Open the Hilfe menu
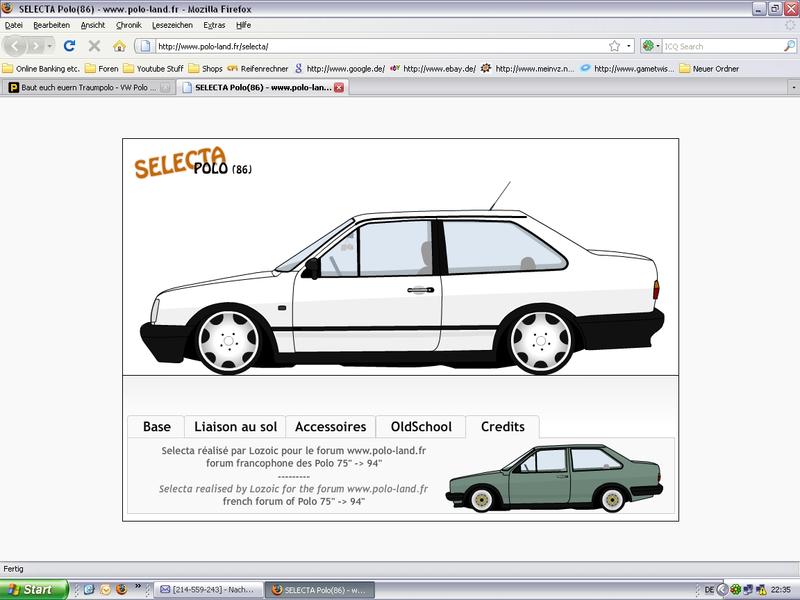This screenshot has height=600, width=800. pos(243,25)
